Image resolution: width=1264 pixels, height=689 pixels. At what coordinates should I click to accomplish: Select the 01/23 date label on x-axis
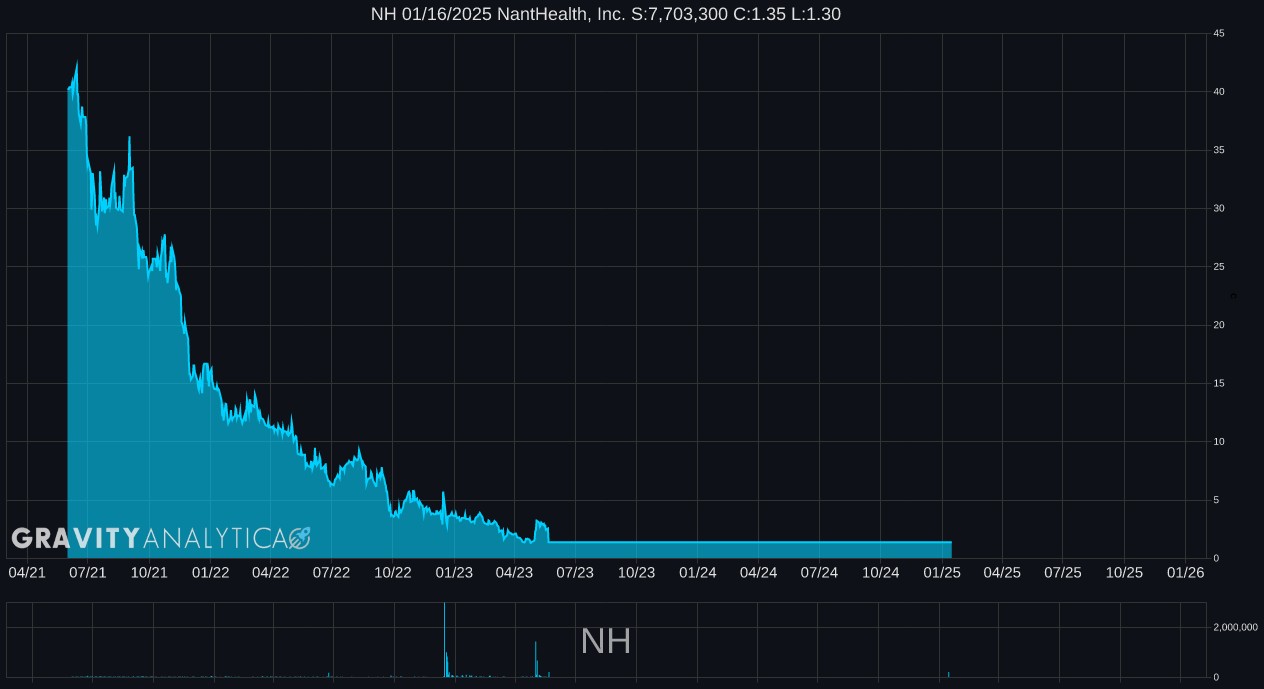[454, 572]
